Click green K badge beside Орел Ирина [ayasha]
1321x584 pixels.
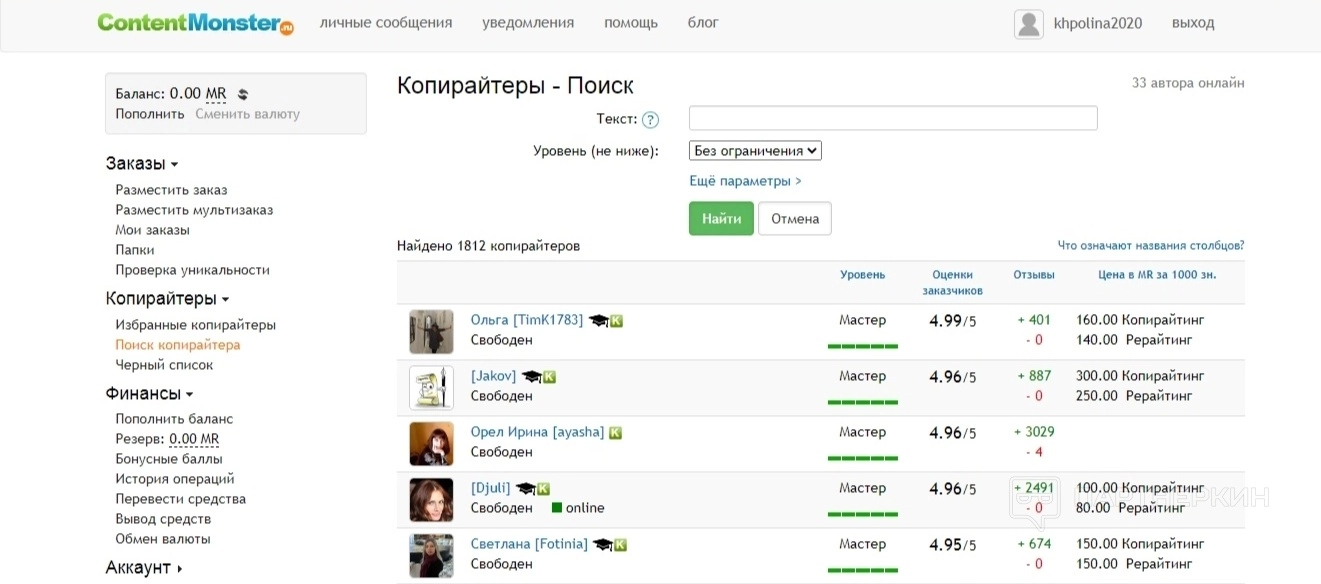click(x=615, y=433)
